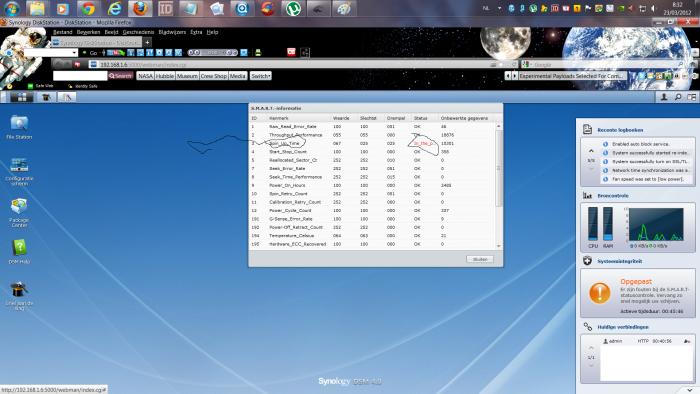
Task: Click Chrome icon in Windows taskbar
Action: tap(88, 8)
